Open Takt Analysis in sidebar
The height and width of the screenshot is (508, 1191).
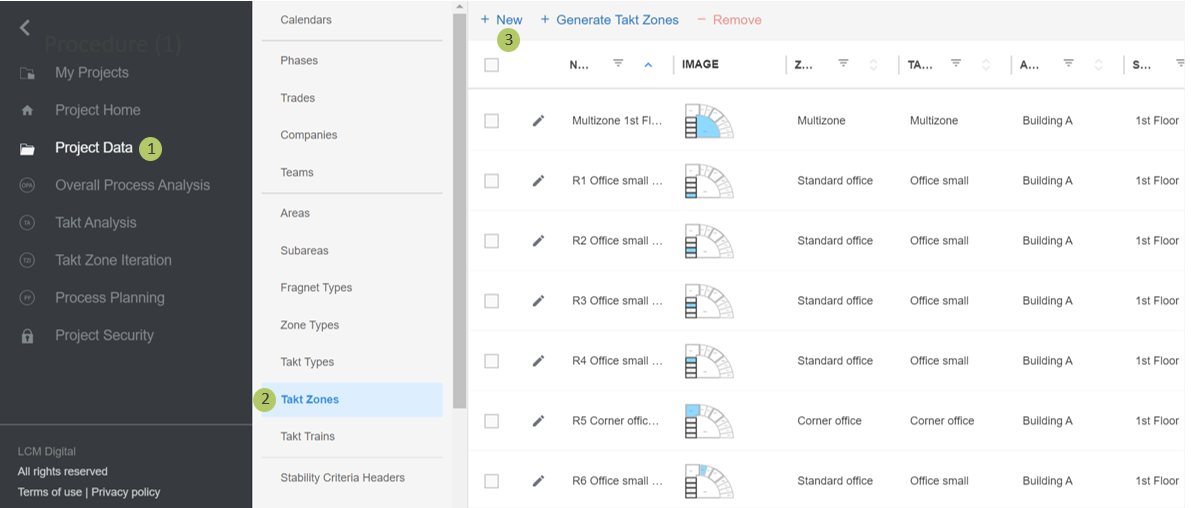click(x=95, y=223)
